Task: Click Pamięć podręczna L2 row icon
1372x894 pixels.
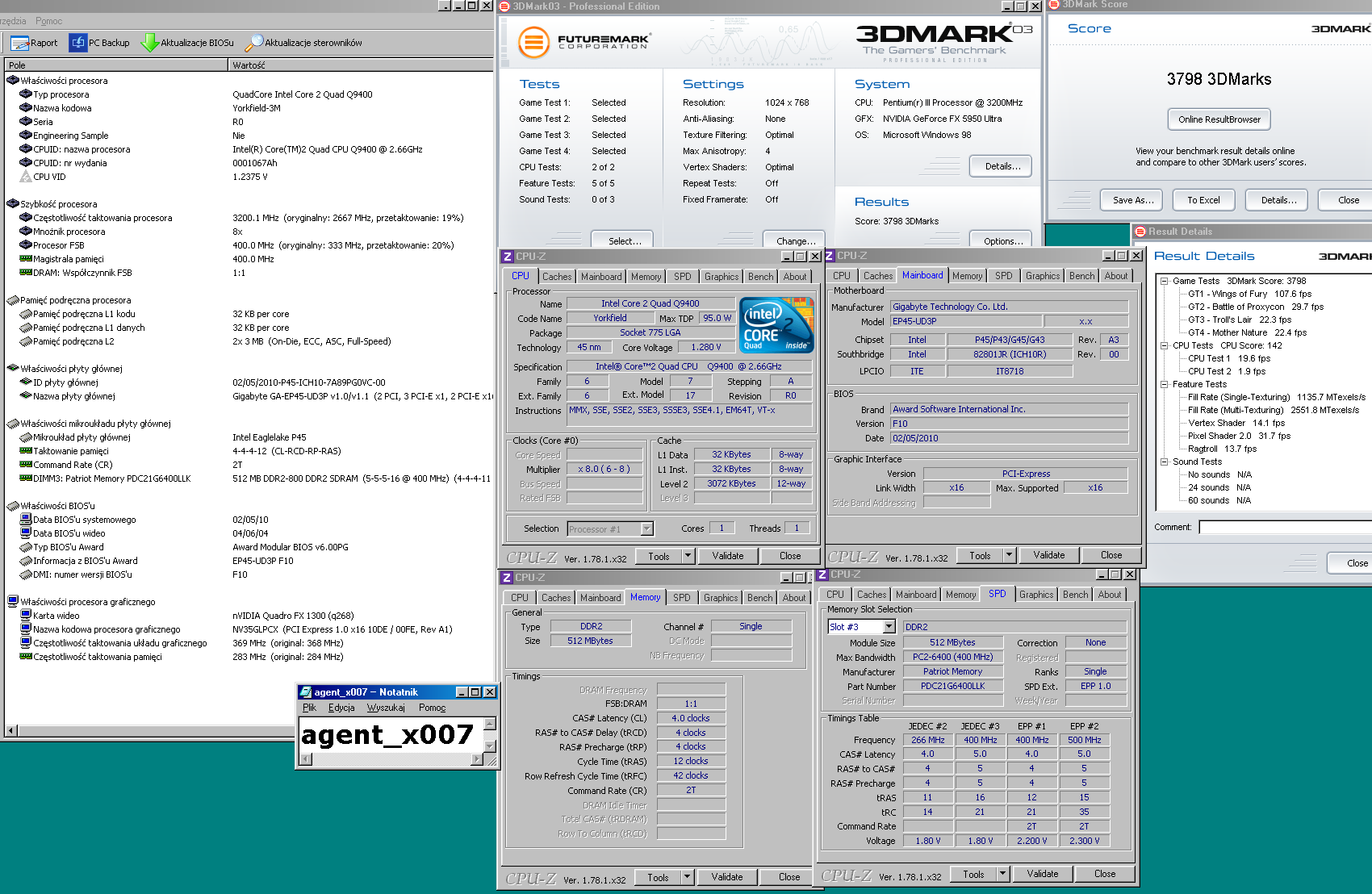Action: (x=26, y=341)
